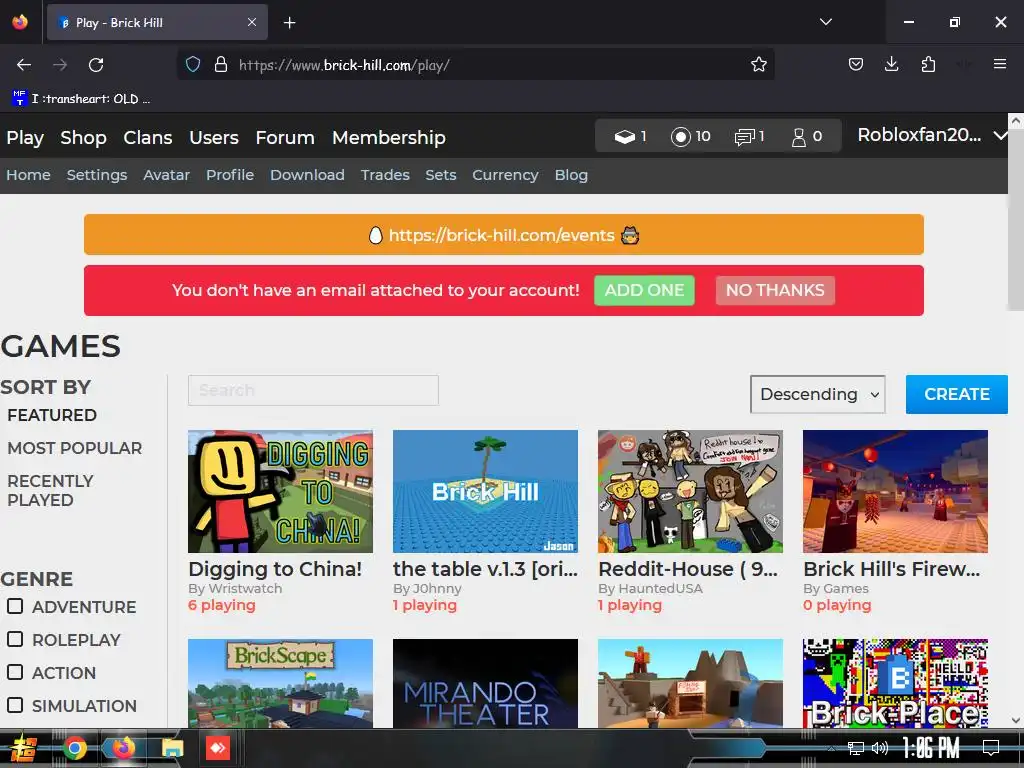Go to Currency in sub navigation
1024x768 pixels.
point(505,175)
